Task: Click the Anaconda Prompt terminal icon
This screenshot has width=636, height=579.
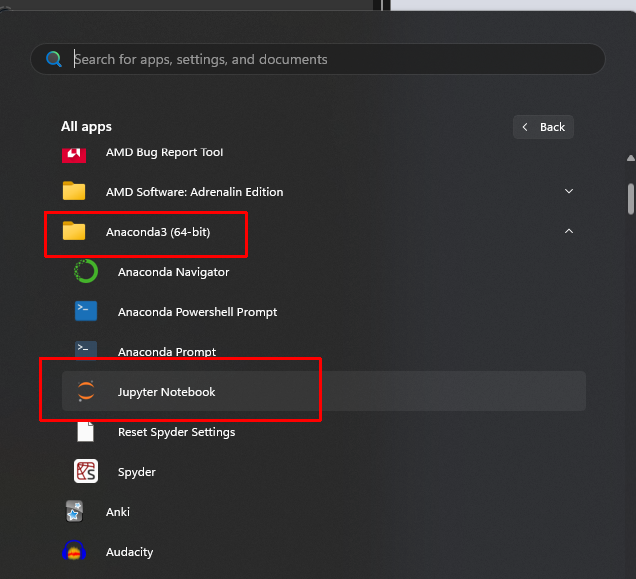Action: pyautogui.click(x=86, y=350)
